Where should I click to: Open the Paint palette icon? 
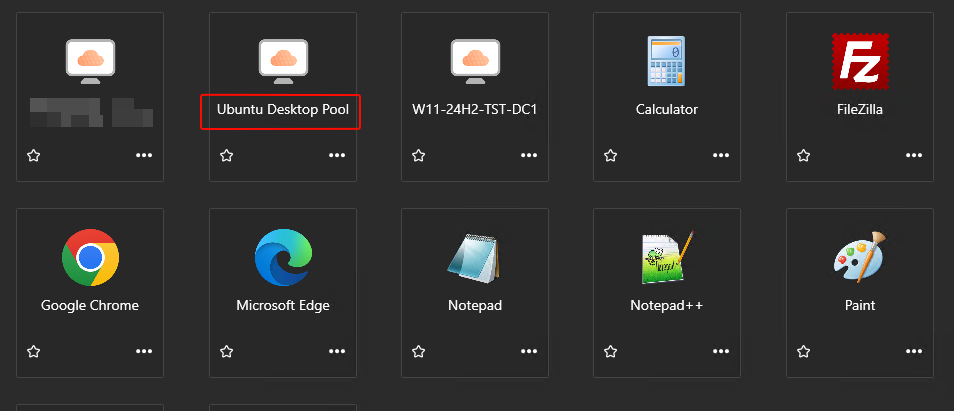point(860,257)
